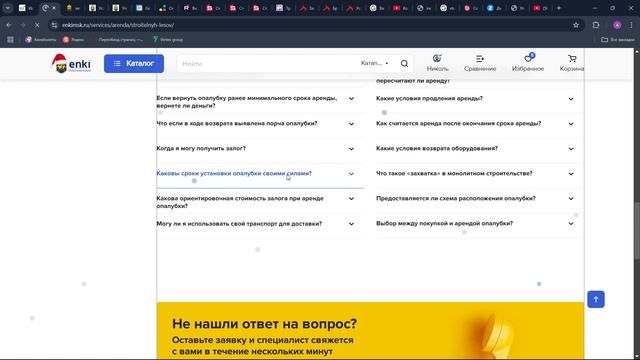This screenshot has height=360, width=640.
Task: Click the enki logo
Action: tap(71, 63)
